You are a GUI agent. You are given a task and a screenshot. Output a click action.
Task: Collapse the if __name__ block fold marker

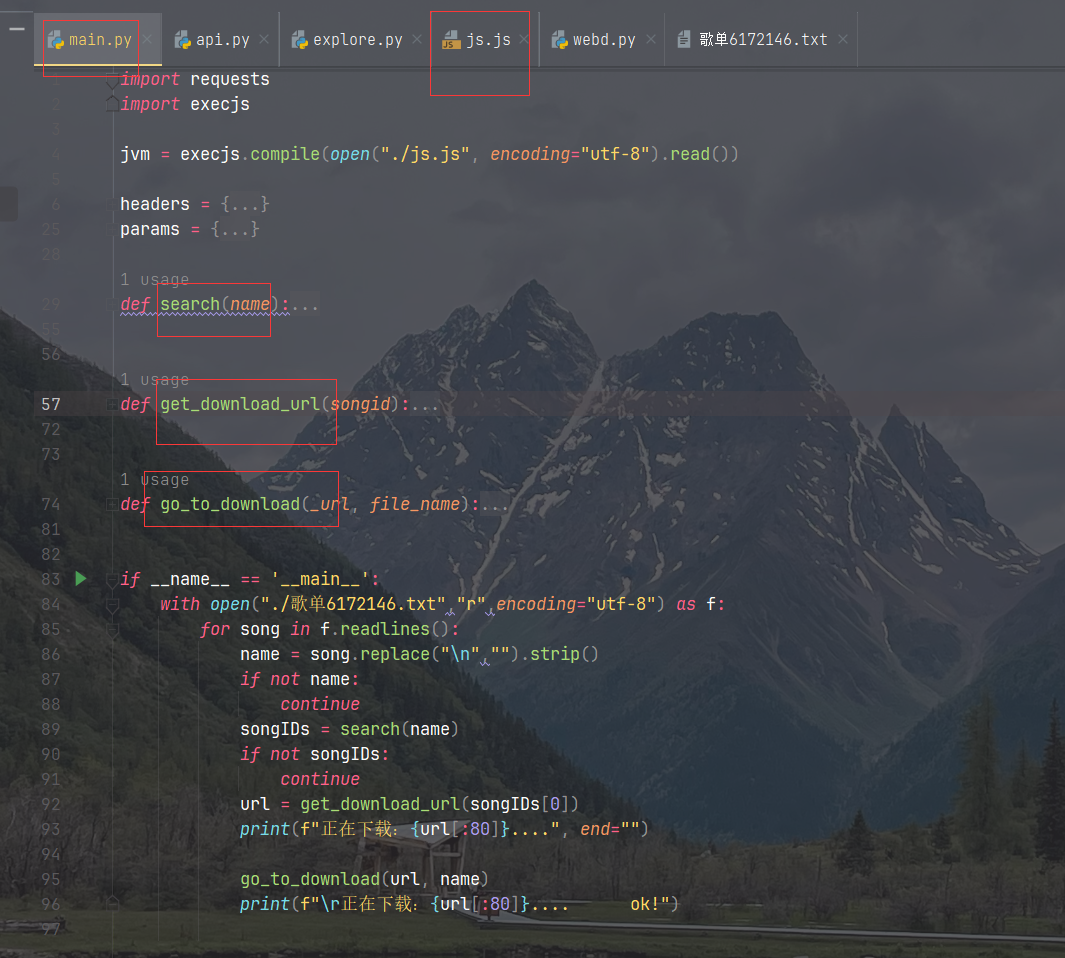click(x=112, y=580)
